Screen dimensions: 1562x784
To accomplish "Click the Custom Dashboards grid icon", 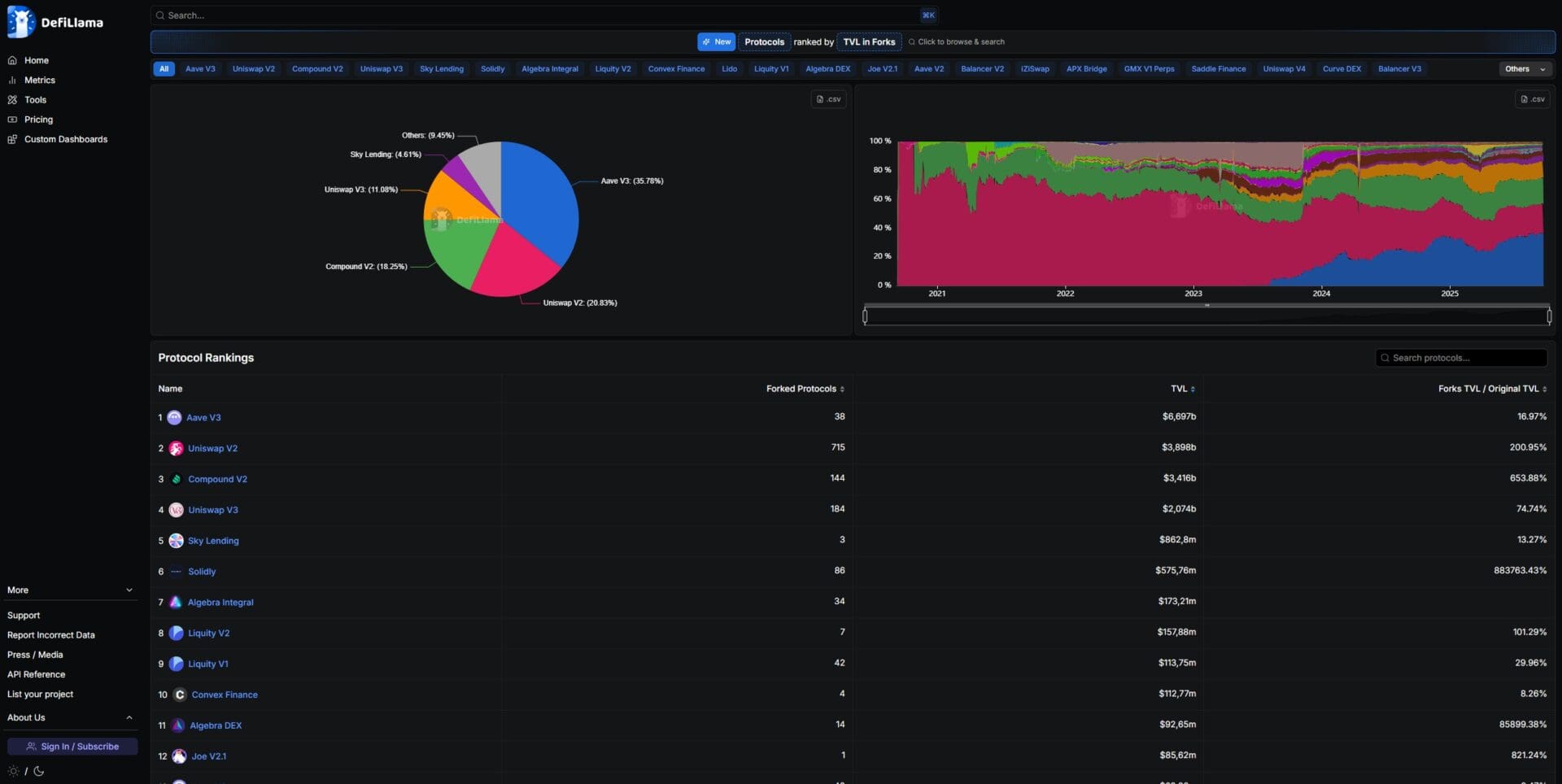I will [11, 139].
